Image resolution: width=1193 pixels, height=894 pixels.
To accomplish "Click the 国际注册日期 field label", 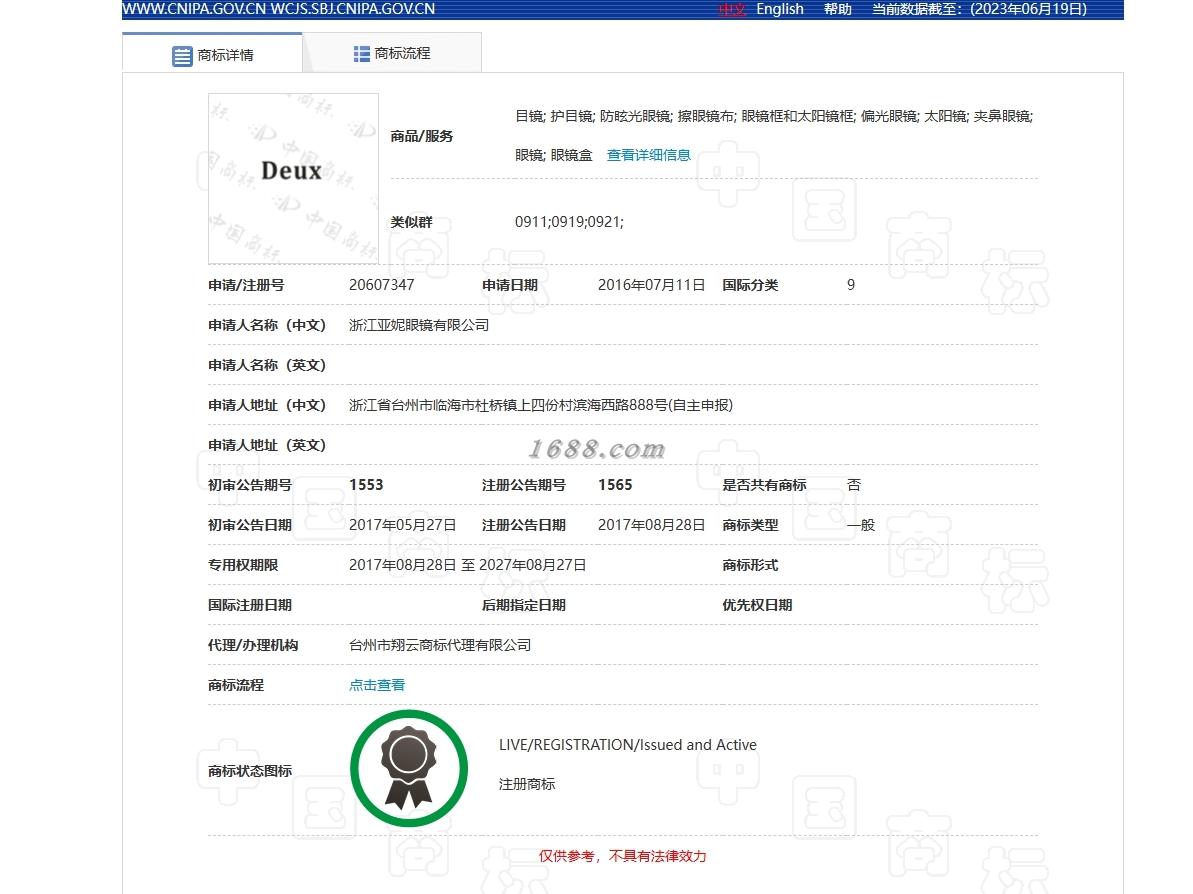I will pyautogui.click(x=250, y=605).
